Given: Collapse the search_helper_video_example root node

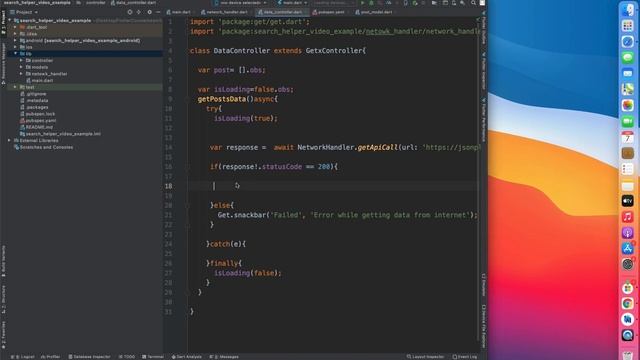Looking at the screenshot, I should [10, 20].
